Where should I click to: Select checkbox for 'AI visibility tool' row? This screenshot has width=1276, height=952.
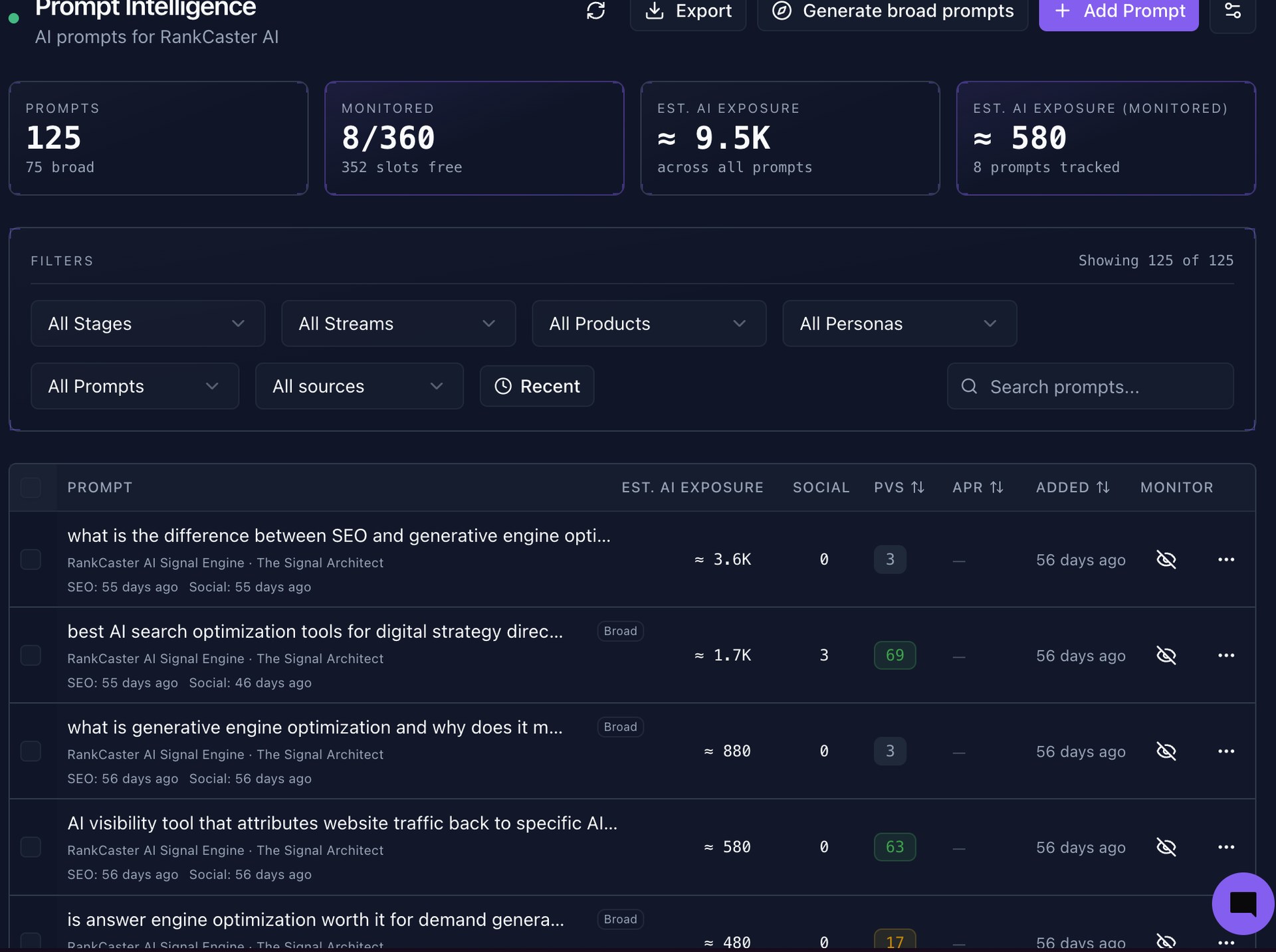click(31, 847)
